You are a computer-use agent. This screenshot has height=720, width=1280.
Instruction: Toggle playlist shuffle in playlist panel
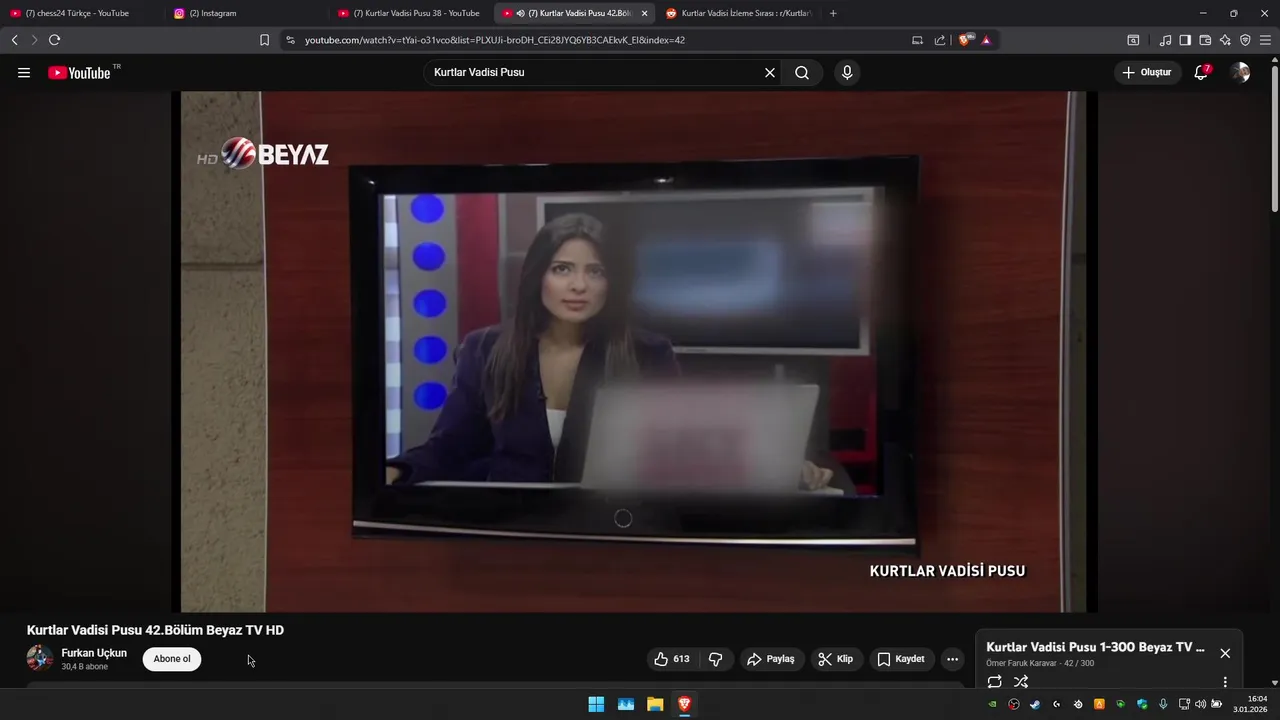1021,682
